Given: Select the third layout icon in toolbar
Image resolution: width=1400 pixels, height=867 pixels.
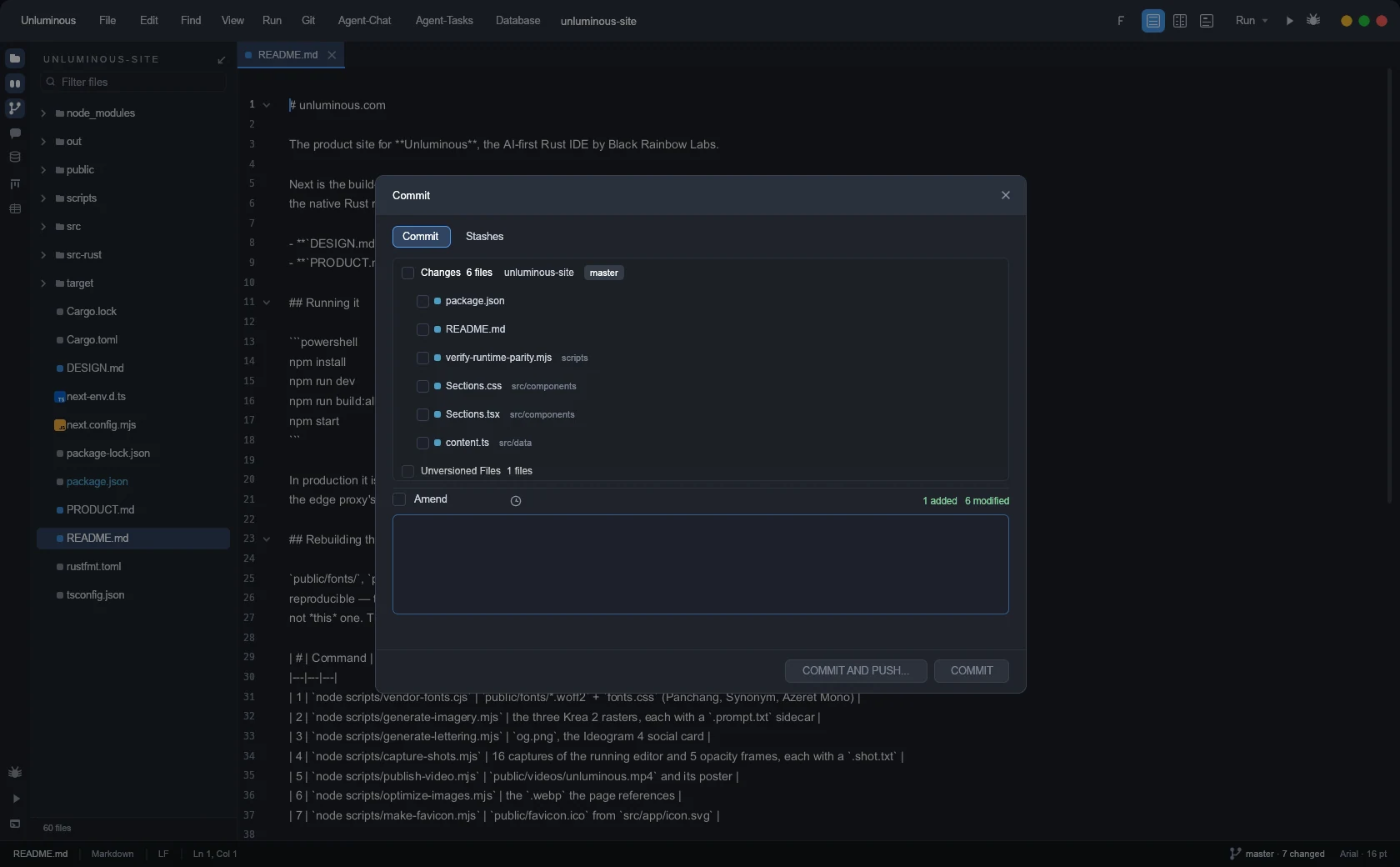Looking at the screenshot, I should [1207, 21].
